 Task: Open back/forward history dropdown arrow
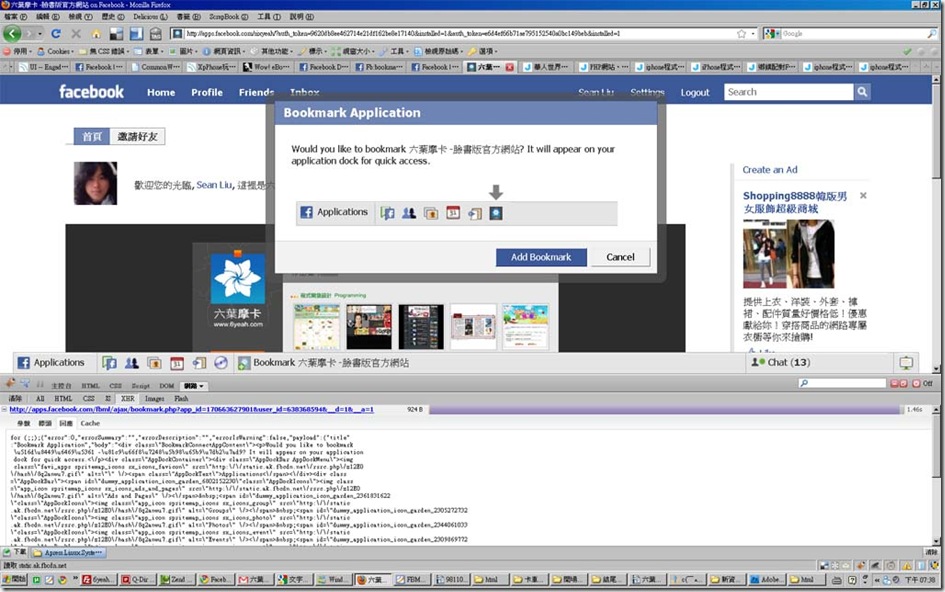click(40, 34)
